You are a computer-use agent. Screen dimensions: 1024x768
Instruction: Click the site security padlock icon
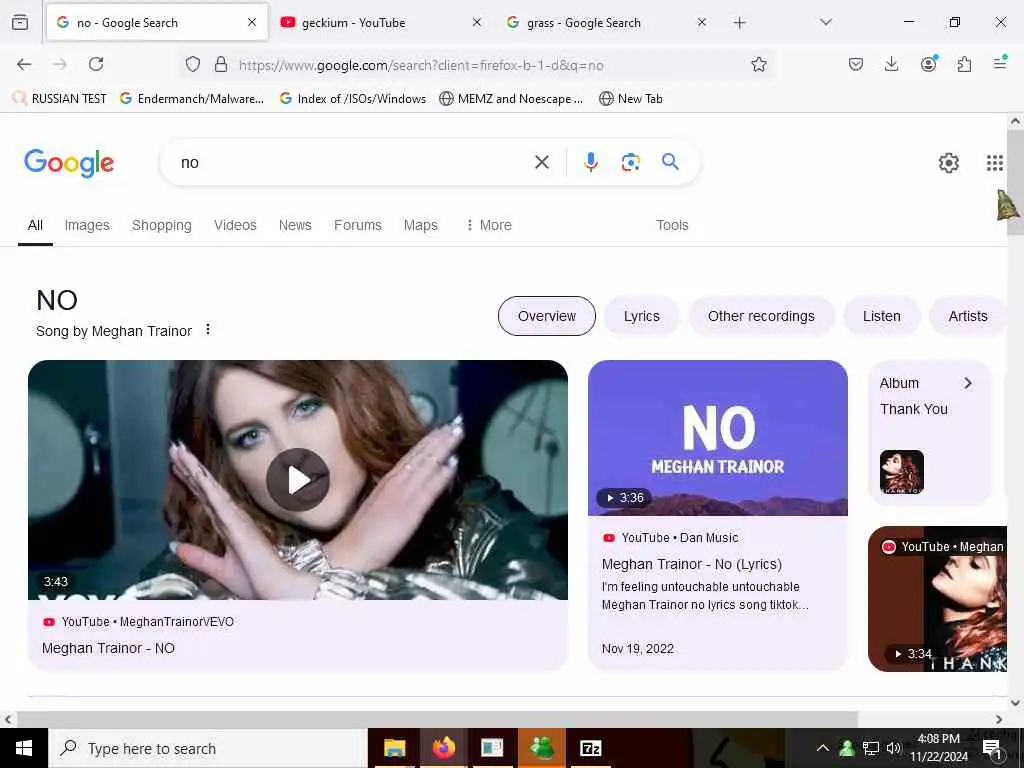click(221, 64)
